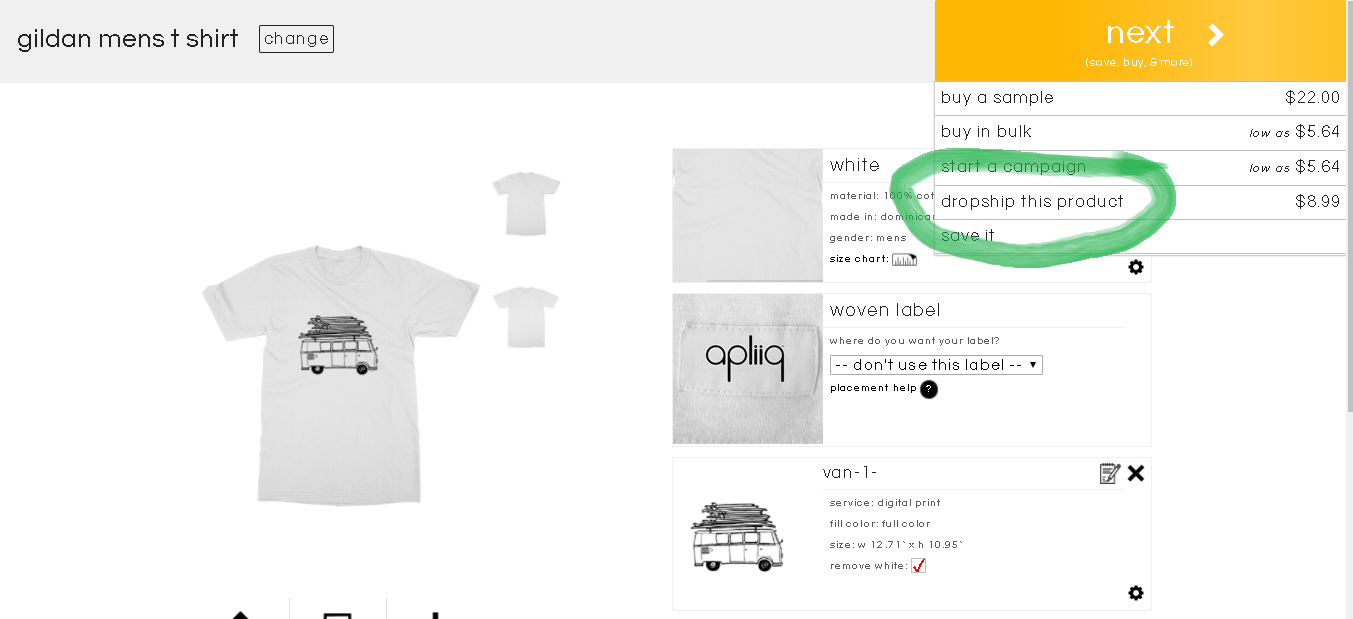Select the lower t-shirt view thumbnail

[x=526, y=318]
